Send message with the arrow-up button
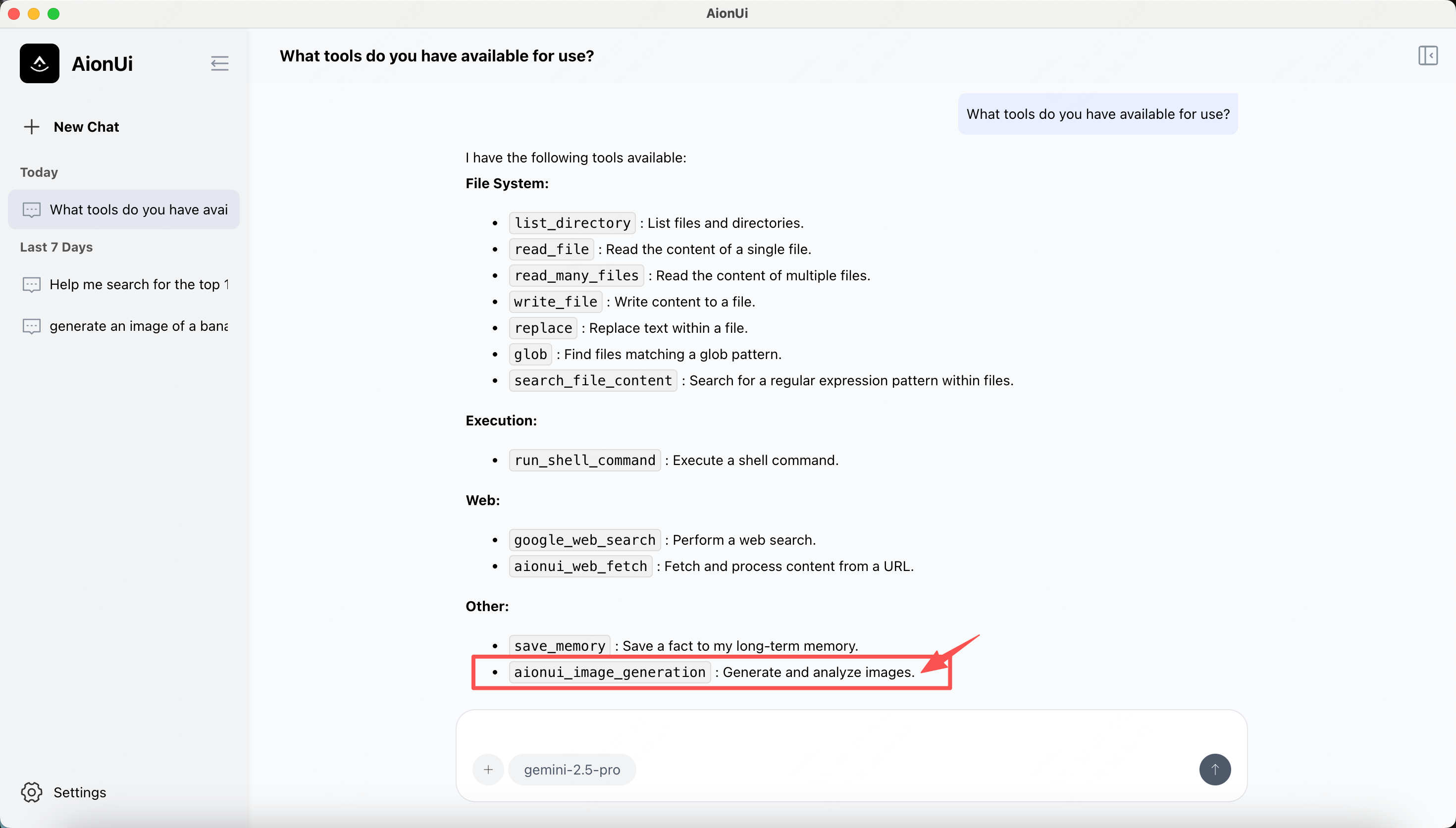This screenshot has height=828, width=1456. tap(1215, 770)
